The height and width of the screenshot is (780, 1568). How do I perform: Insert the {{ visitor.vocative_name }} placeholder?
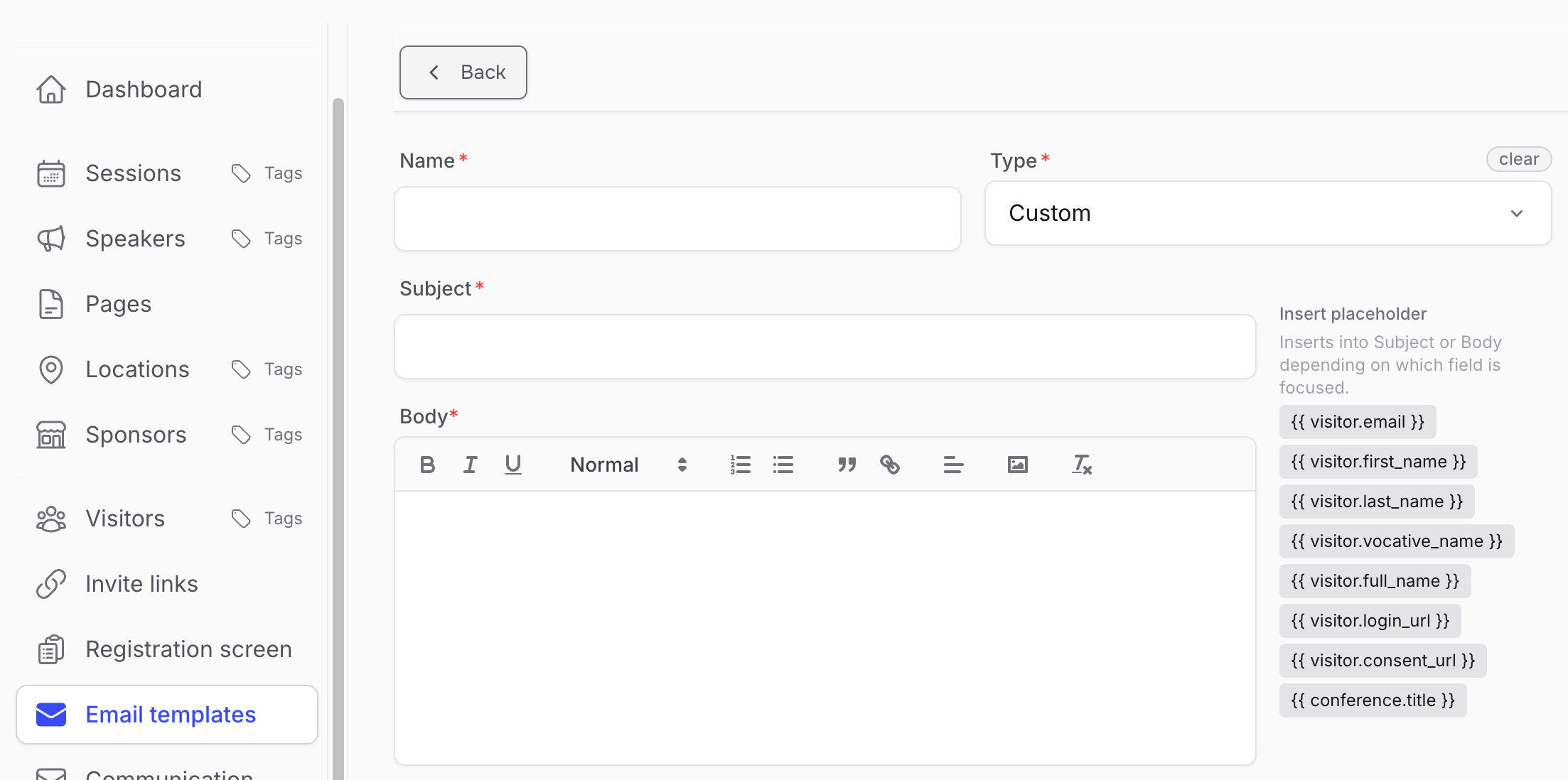click(1397, 541)
